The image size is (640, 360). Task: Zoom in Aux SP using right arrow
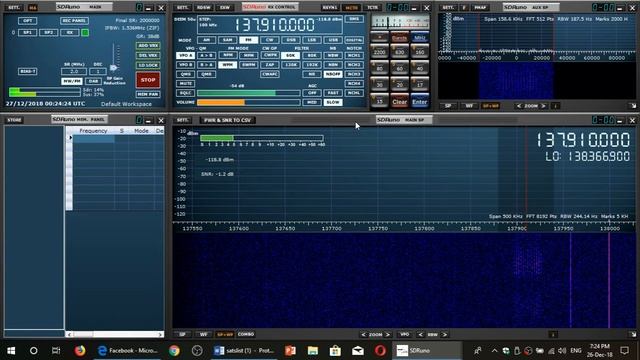543,106
